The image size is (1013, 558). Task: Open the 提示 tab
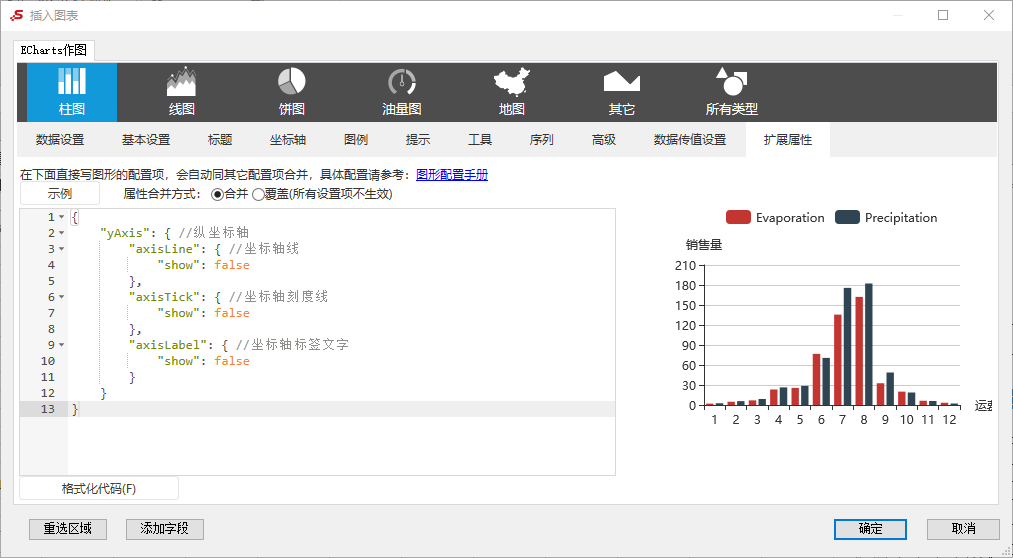(x=418, y=140)
